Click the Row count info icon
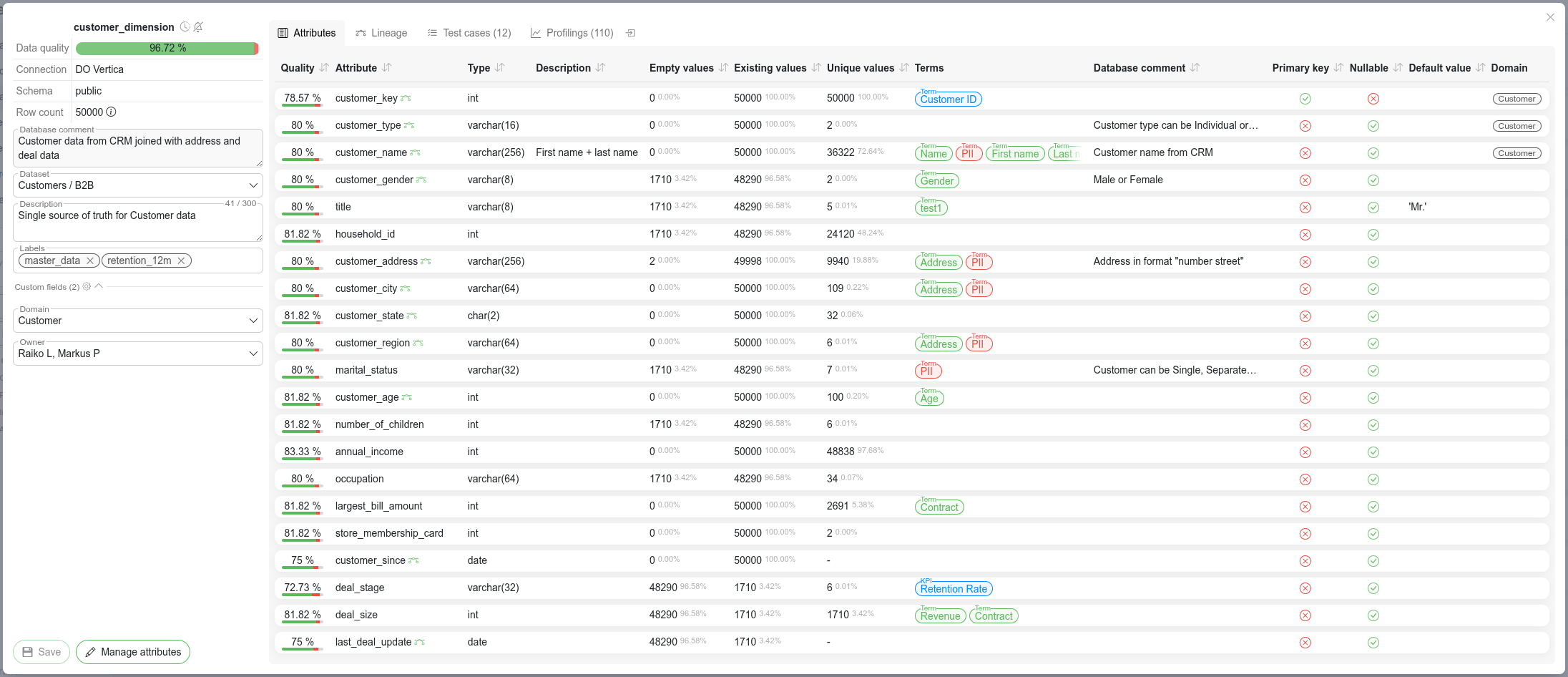 (111, 112)
